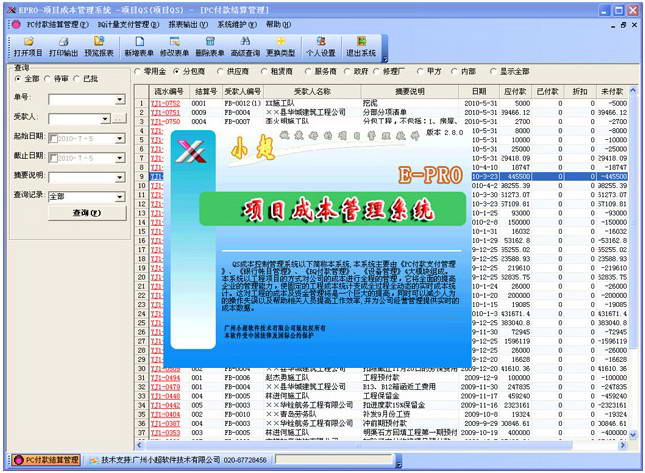The width and height of the screenshot is (645, 473).
Task: Open the PC付款结算管理 menu
Action: (57, 25)
